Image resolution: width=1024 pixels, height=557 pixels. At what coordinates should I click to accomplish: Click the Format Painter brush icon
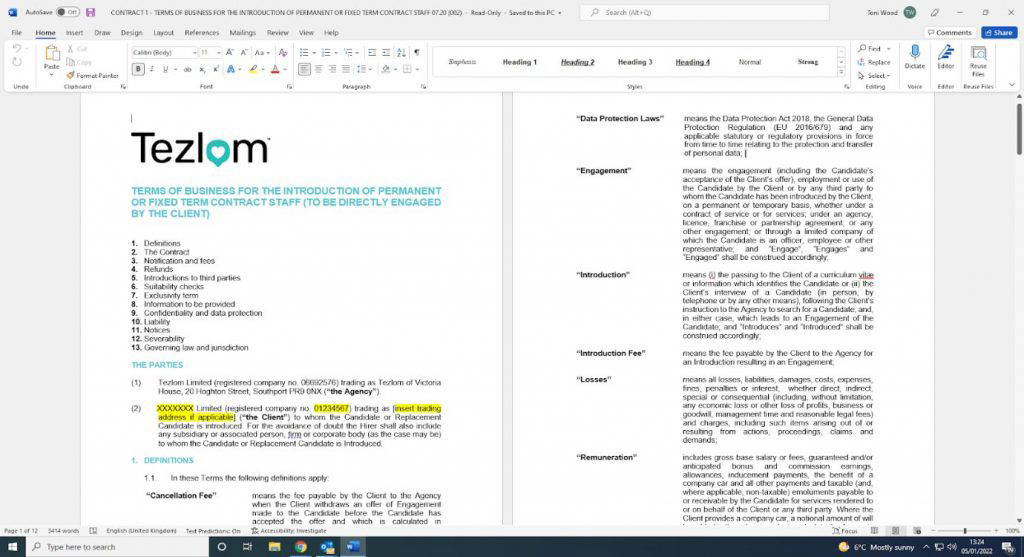pos(70,75)
